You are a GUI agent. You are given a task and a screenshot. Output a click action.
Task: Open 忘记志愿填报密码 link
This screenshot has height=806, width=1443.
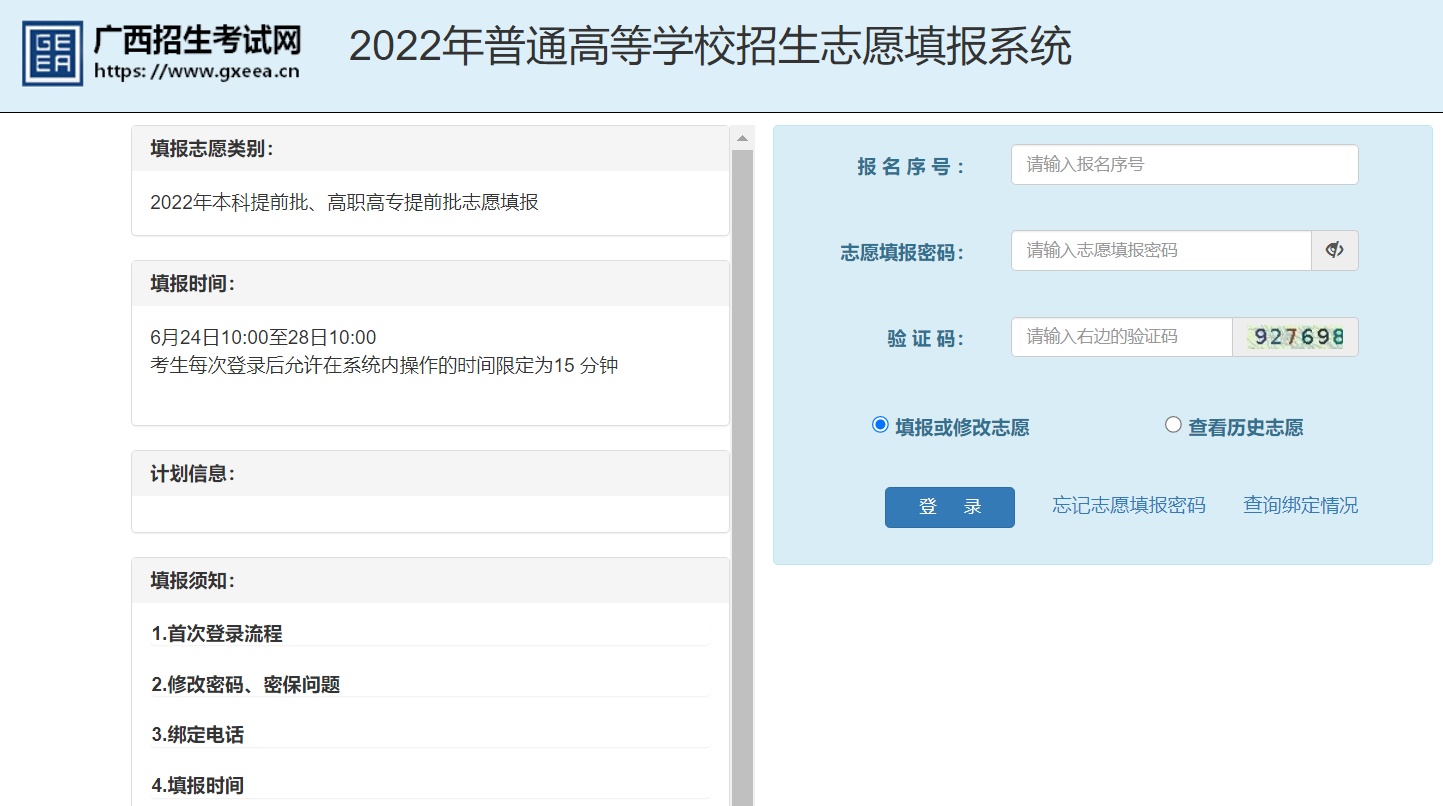tap(1128, 506)
